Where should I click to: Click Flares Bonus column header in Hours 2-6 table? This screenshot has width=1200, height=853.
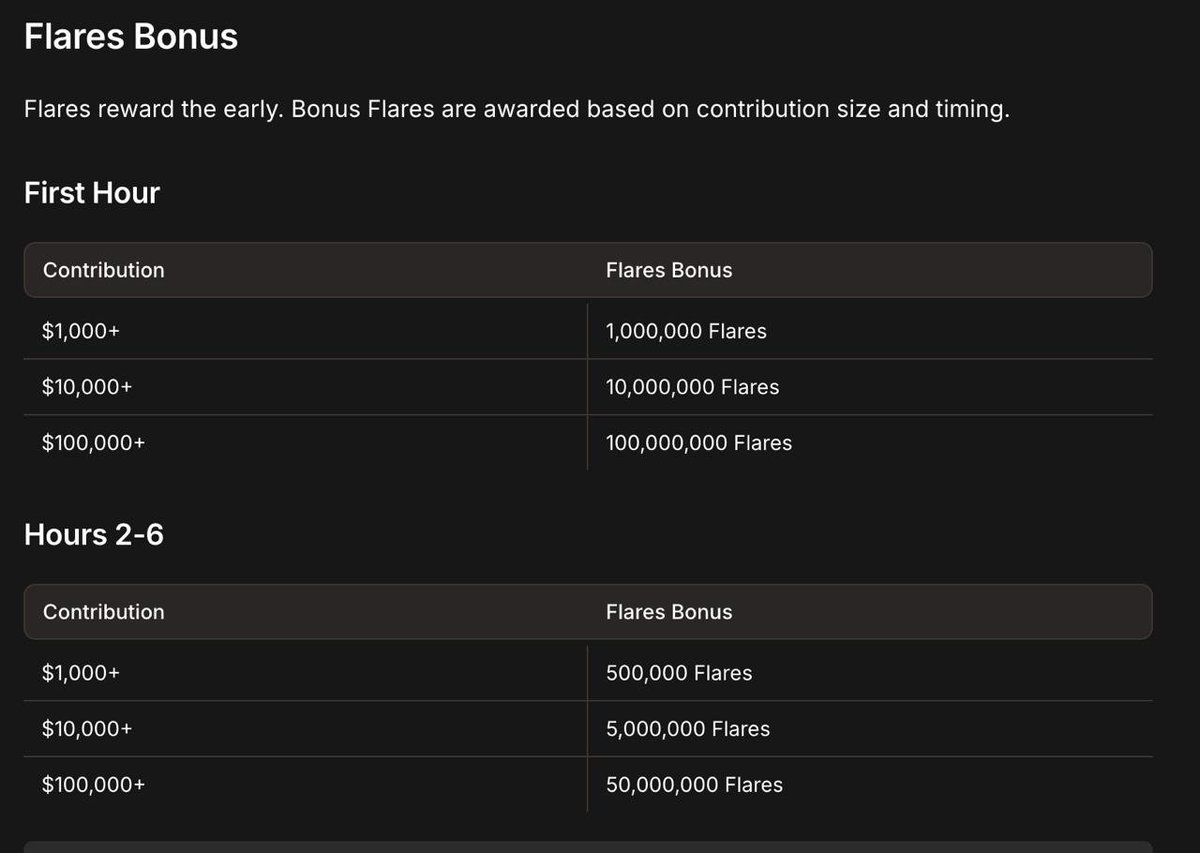click(669, 612)
